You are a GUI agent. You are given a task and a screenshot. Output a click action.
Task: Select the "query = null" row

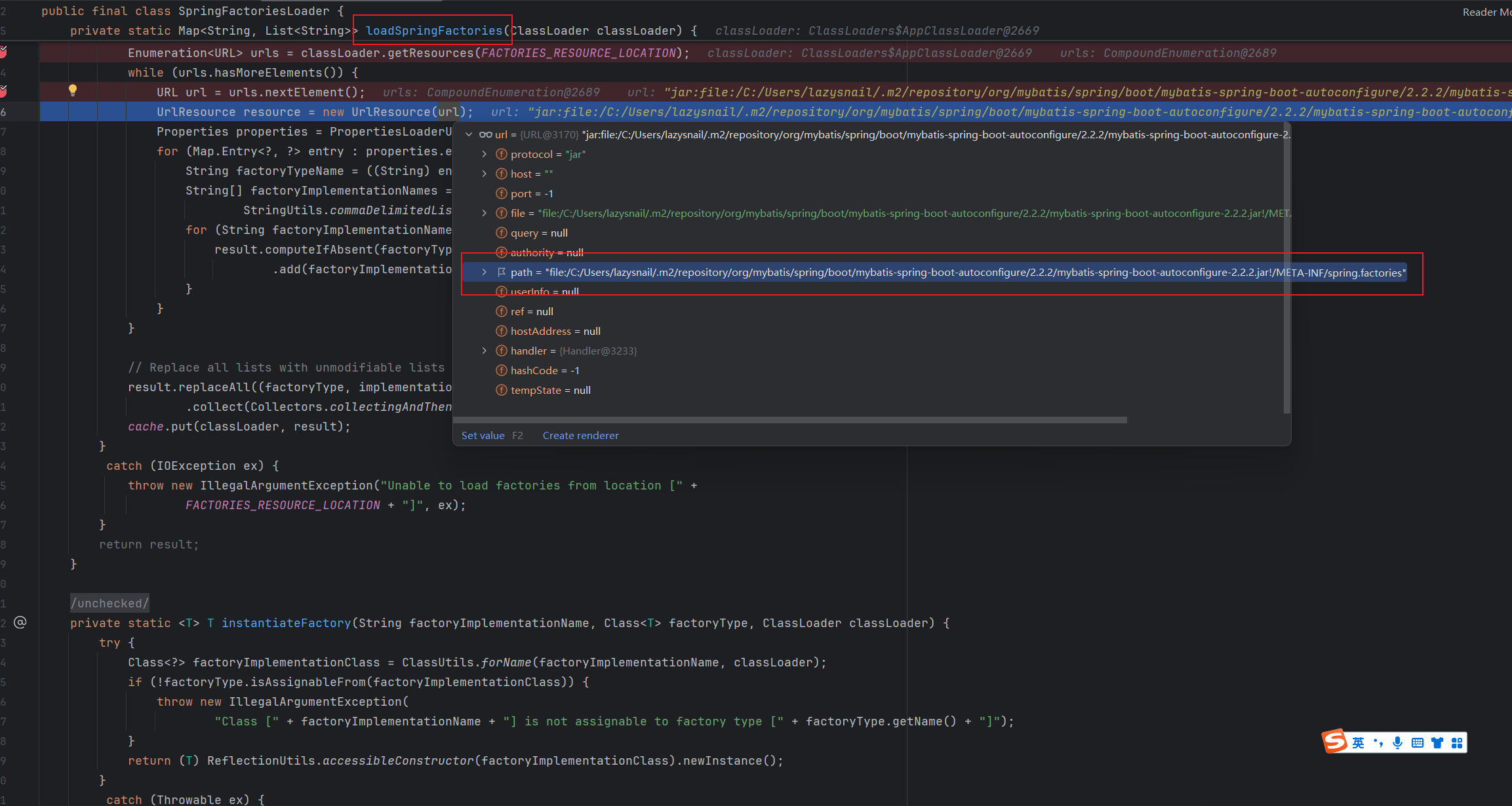[868, 233]
